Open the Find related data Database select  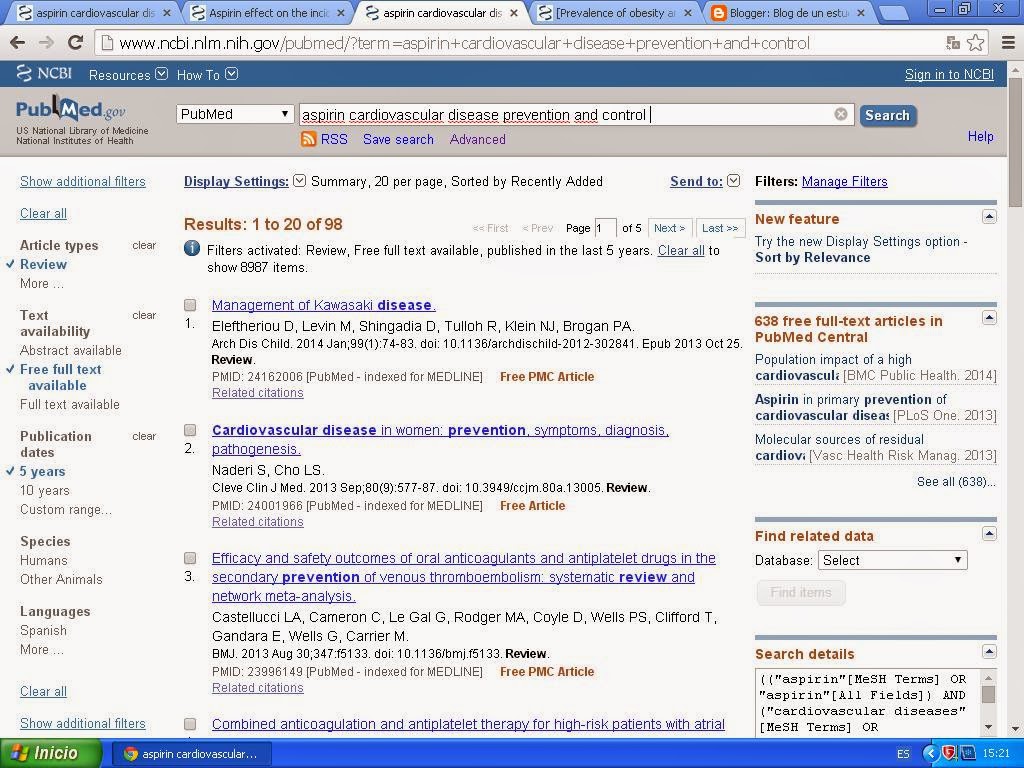click(x=892, y=560)
